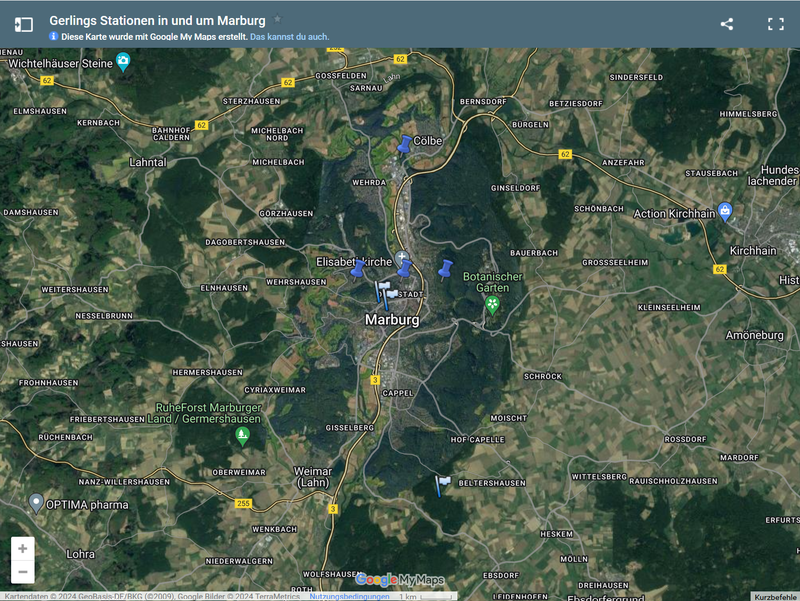This screenshot has height=601, width=800.
Task: Click the Schröck label
Action: (x=543, y=376)
